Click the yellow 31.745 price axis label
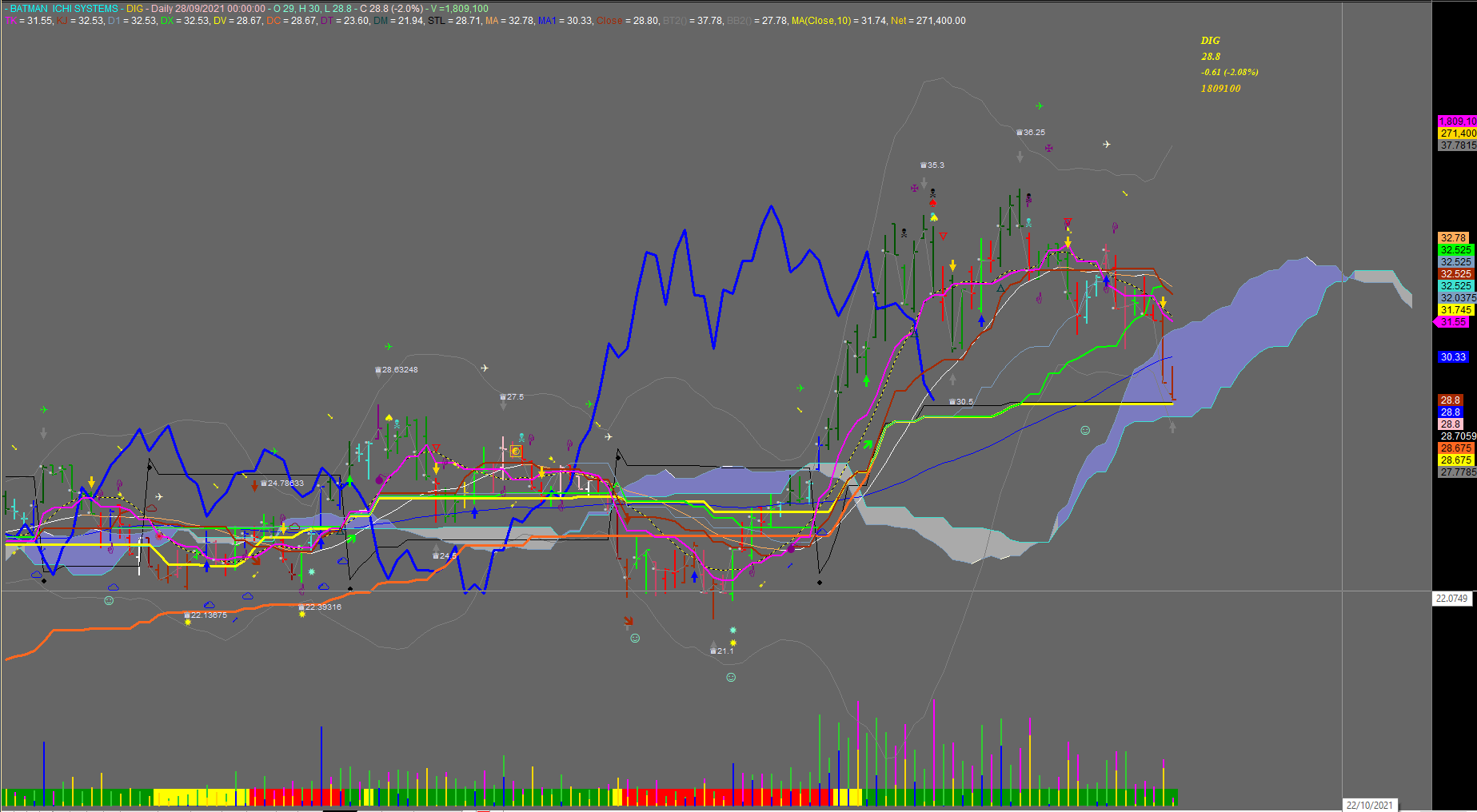The image size is (1477, 812). pyautogui.click(x=1456, y=310)
